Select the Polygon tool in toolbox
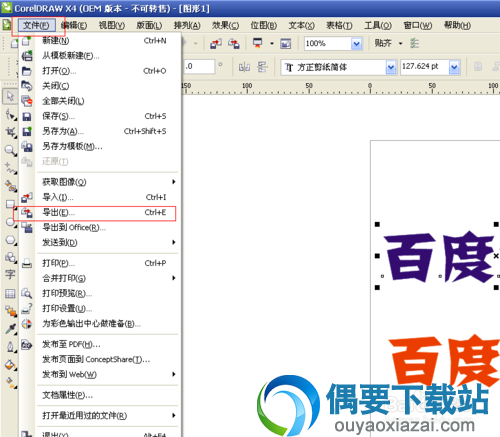 (x=10, y=240)
